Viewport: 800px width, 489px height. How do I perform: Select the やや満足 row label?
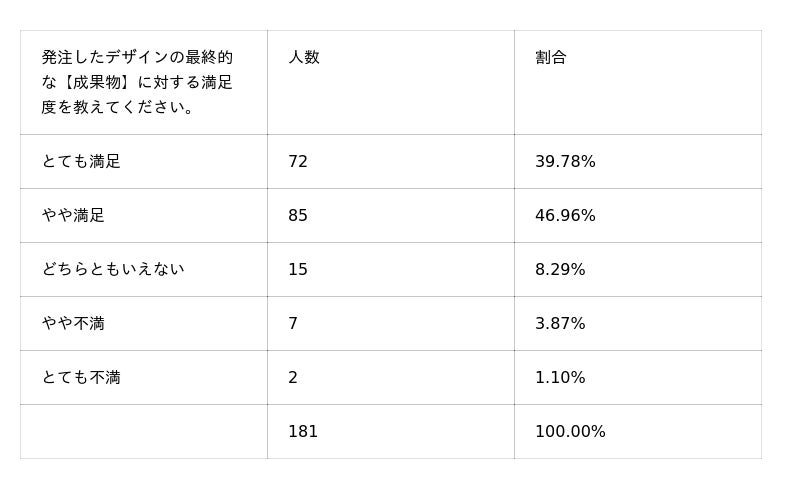click(x=73, y=216)
